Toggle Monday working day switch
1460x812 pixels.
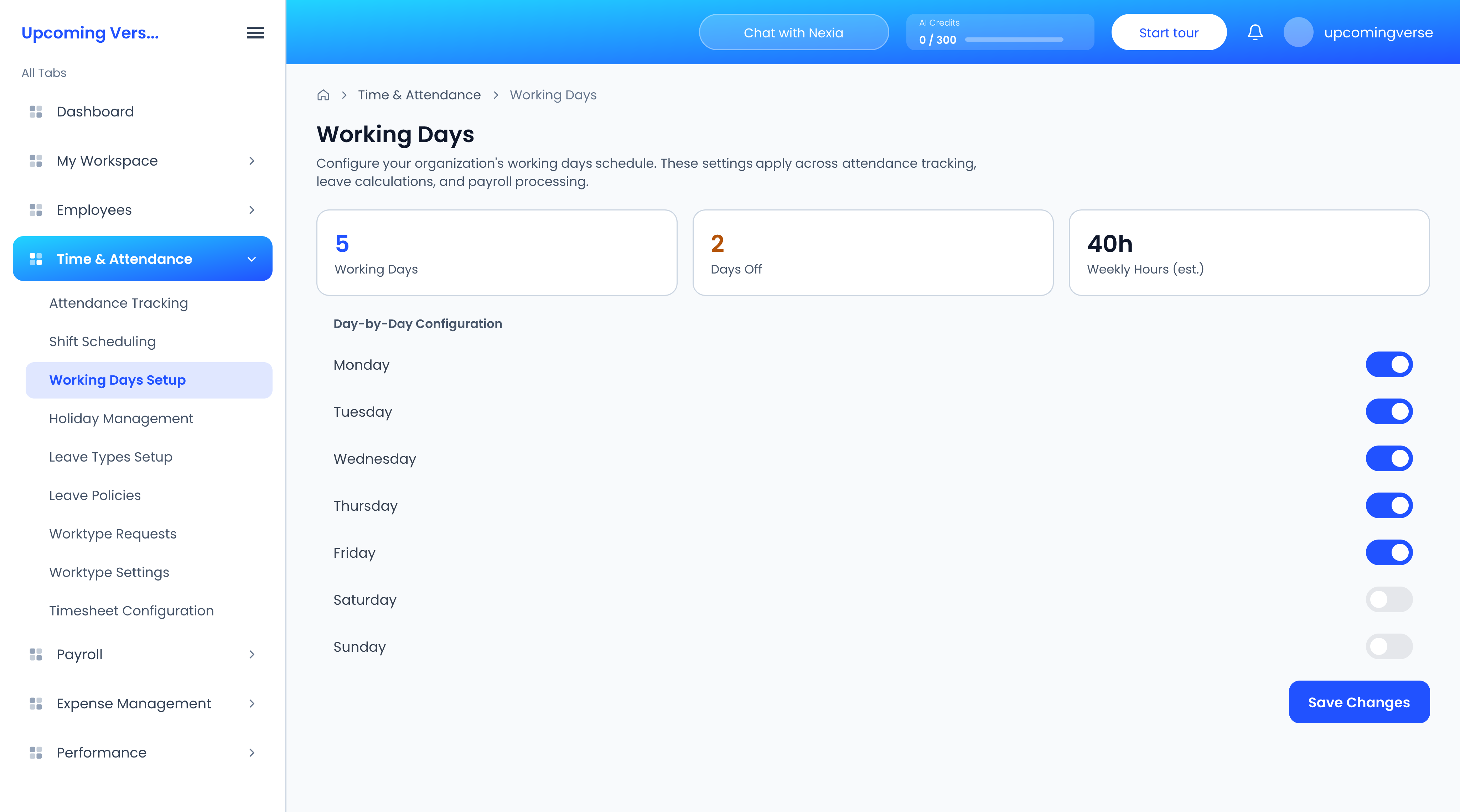(1389, 364)
